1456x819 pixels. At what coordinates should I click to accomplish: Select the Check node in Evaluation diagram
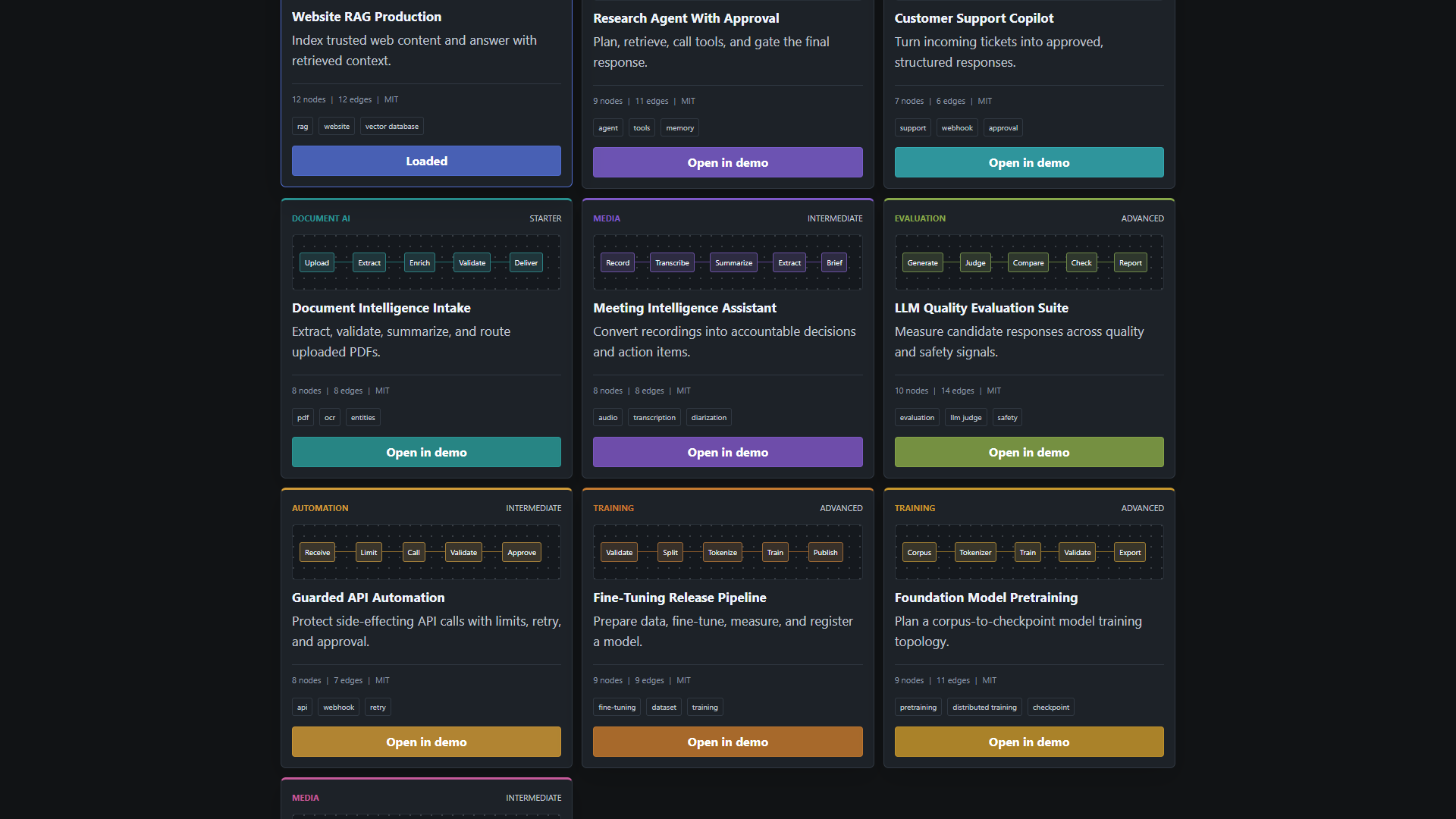[1081, 262]
